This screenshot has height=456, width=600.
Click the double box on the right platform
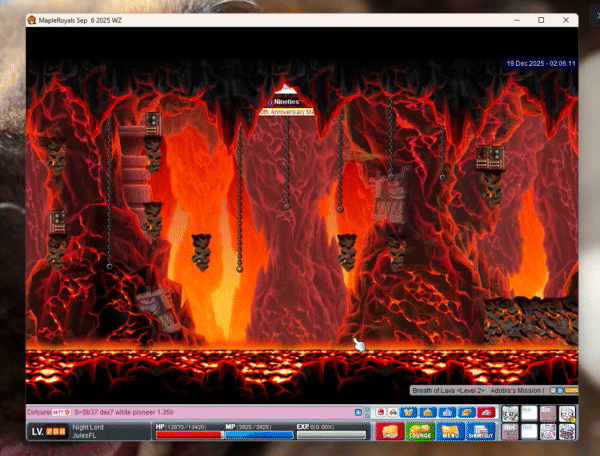(x=490, y=157)
